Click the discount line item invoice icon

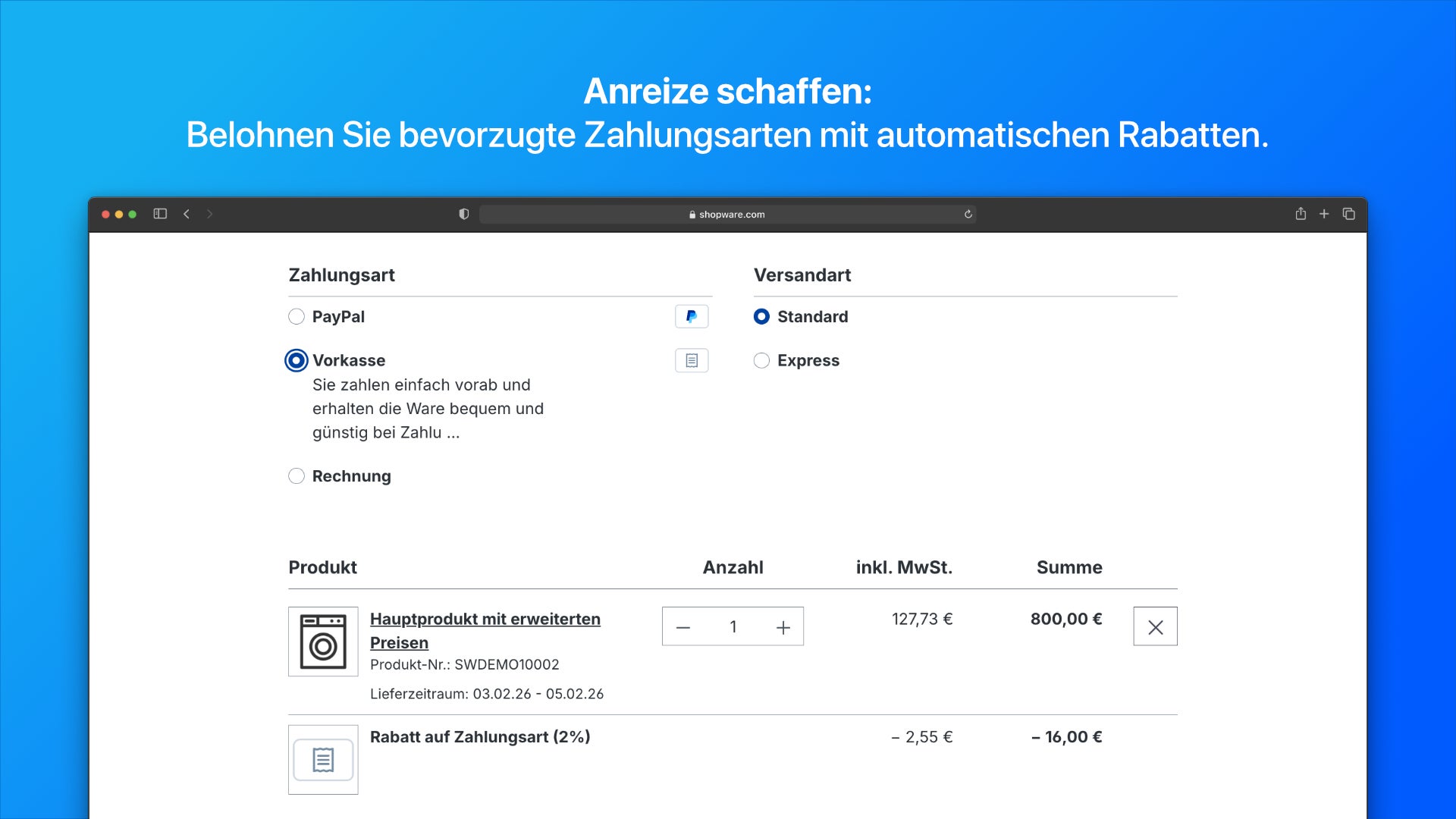pos(322,760)
